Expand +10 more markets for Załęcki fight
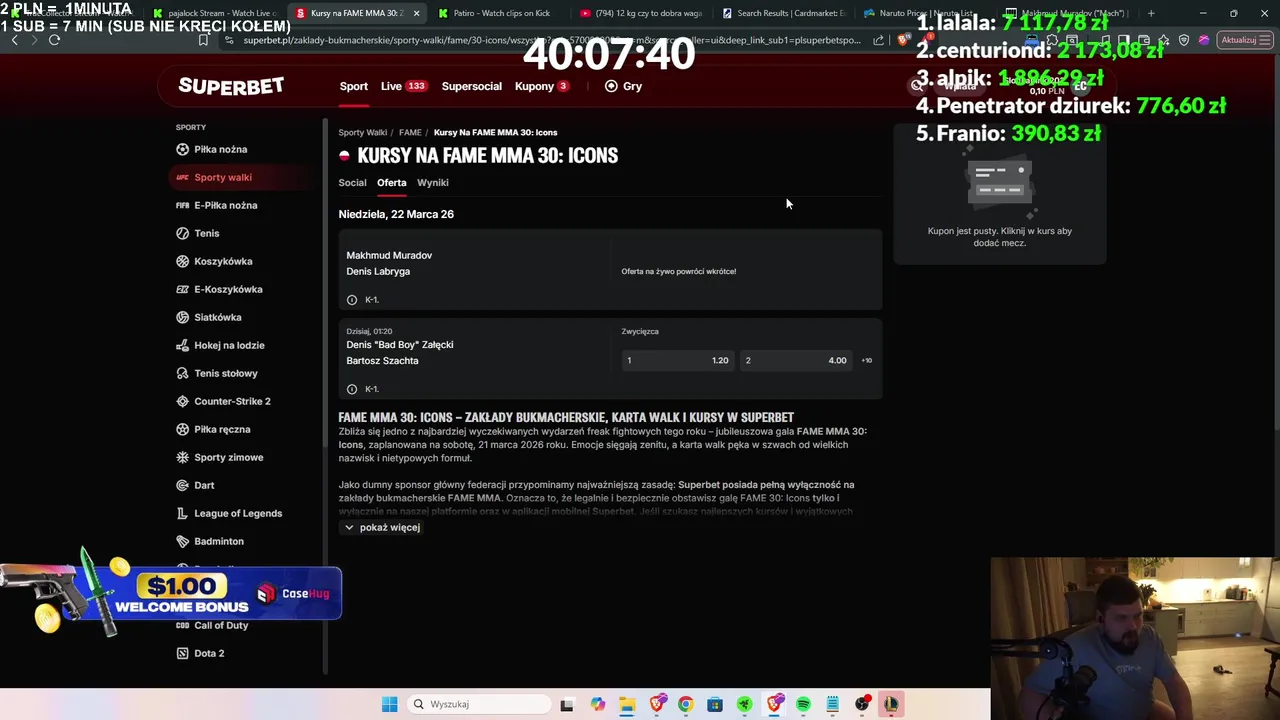The image size is (1280, 720). (x=866, y=360)
